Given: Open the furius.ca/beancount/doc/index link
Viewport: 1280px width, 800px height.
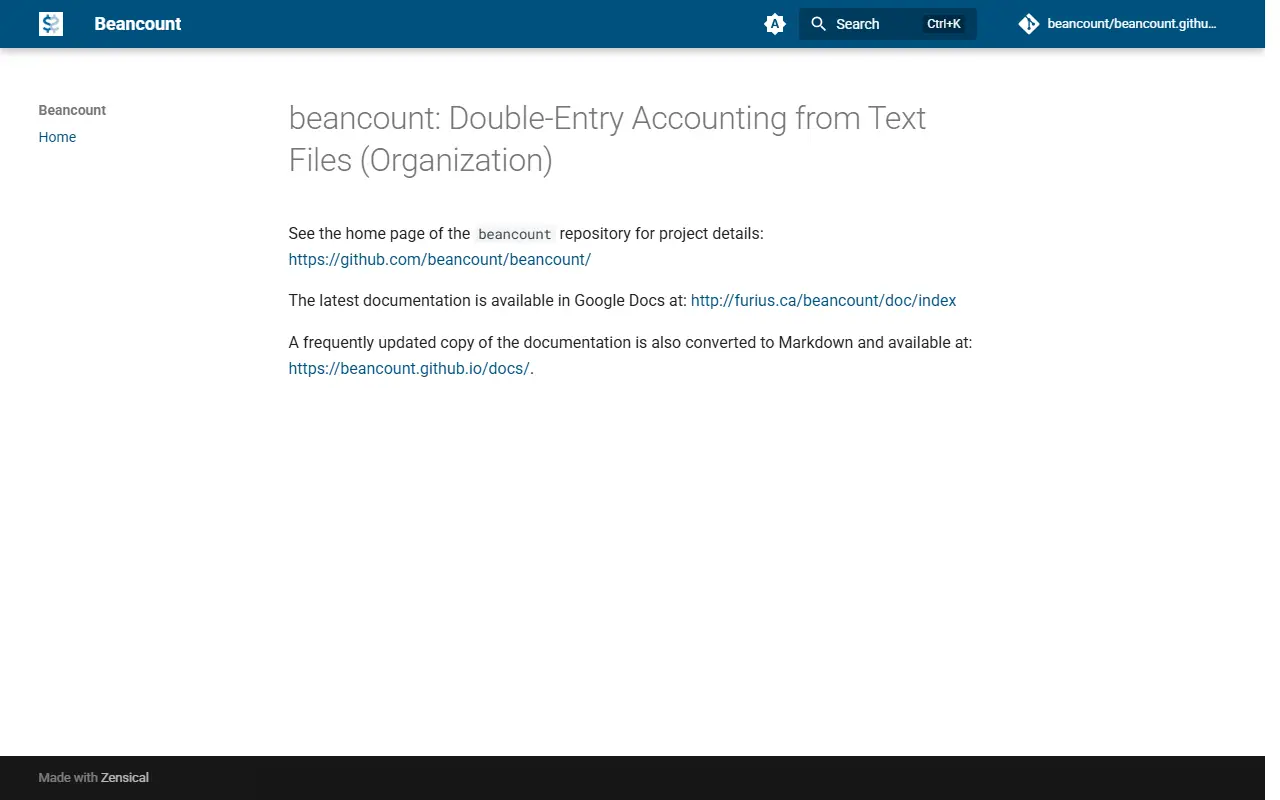Looking at the screenshot, I should [x=823, y=300].
